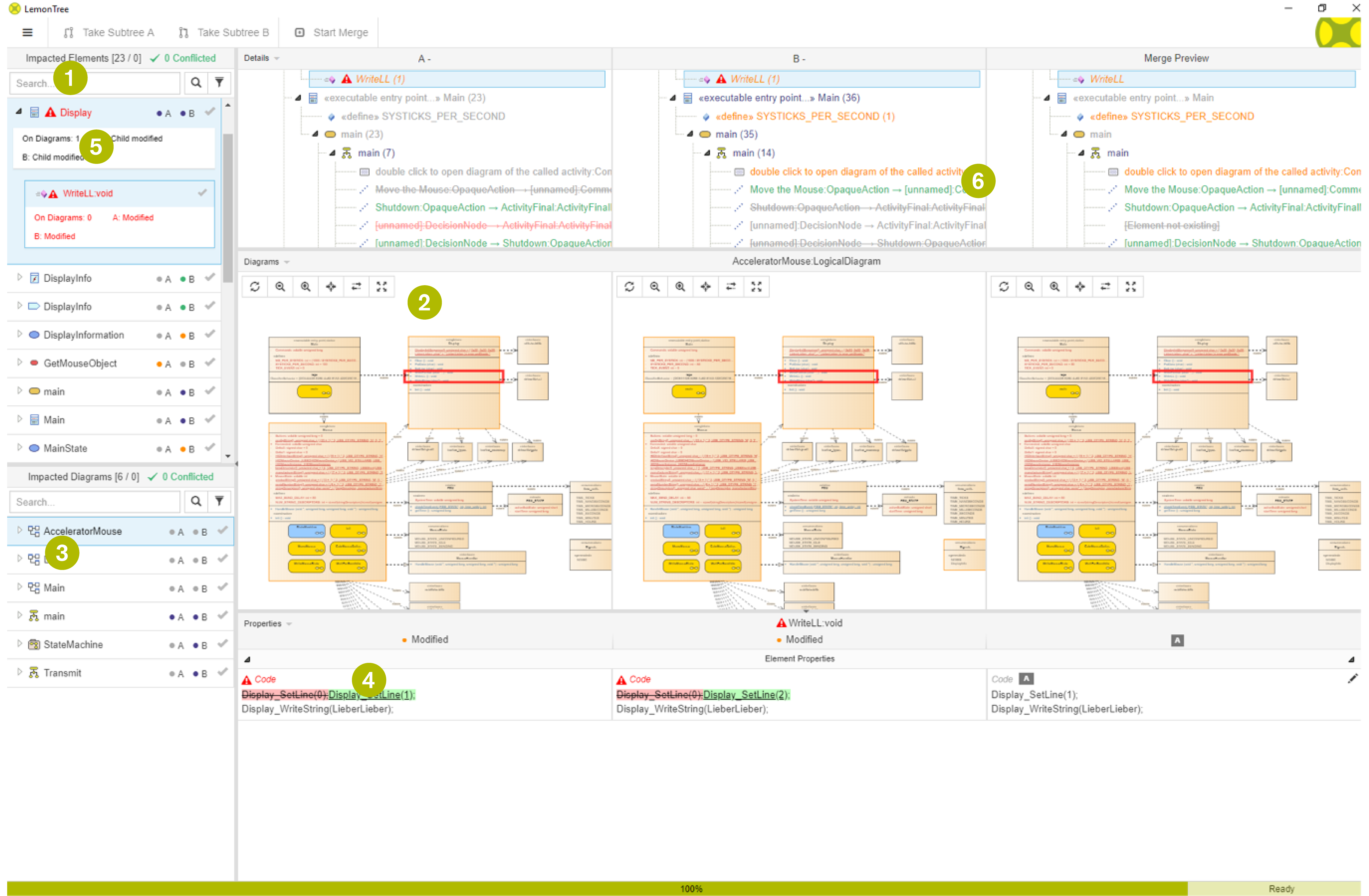Screen dimensions: 1369x896
Task: Maximize diagram view in Merge Preview
Action: pyautogui.click(x=1130, y=286)
